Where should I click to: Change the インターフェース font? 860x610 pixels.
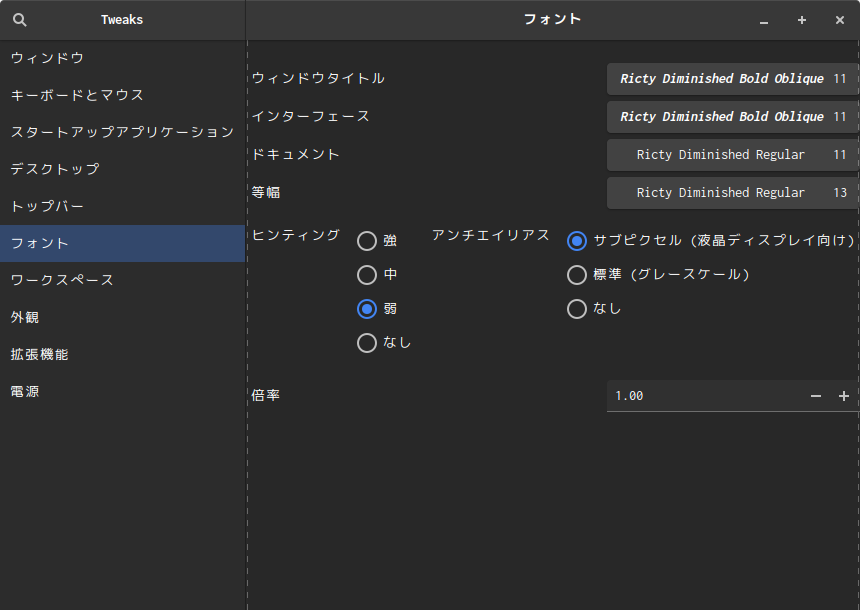click(731, 116)
